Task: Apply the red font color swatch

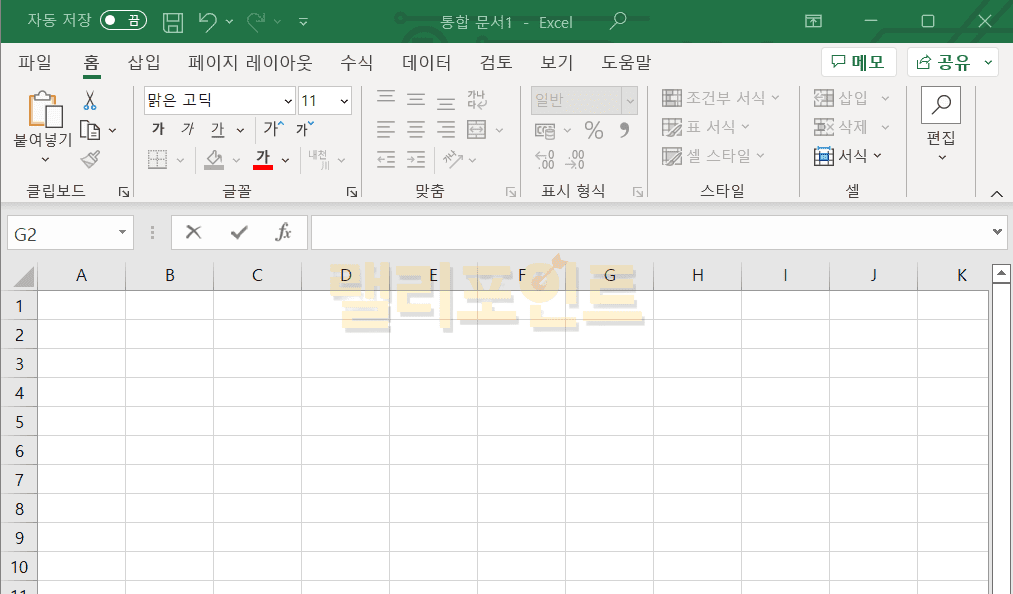Action: click(263, 159)
